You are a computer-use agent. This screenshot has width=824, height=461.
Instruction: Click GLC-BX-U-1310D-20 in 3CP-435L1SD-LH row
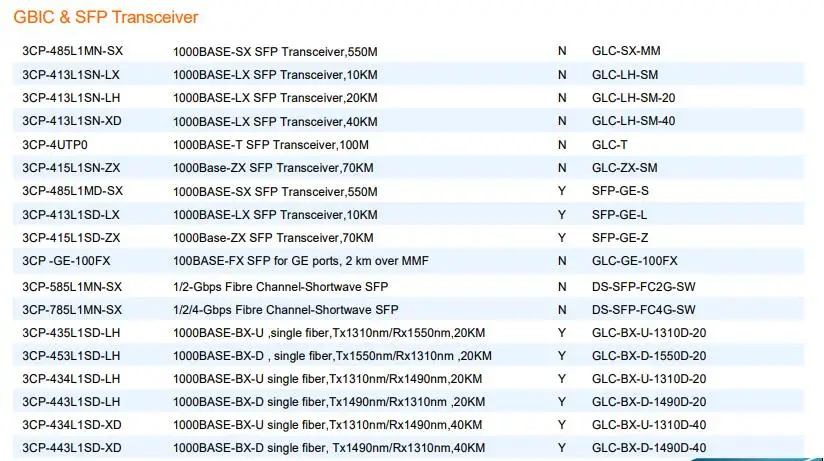point(649,333)
